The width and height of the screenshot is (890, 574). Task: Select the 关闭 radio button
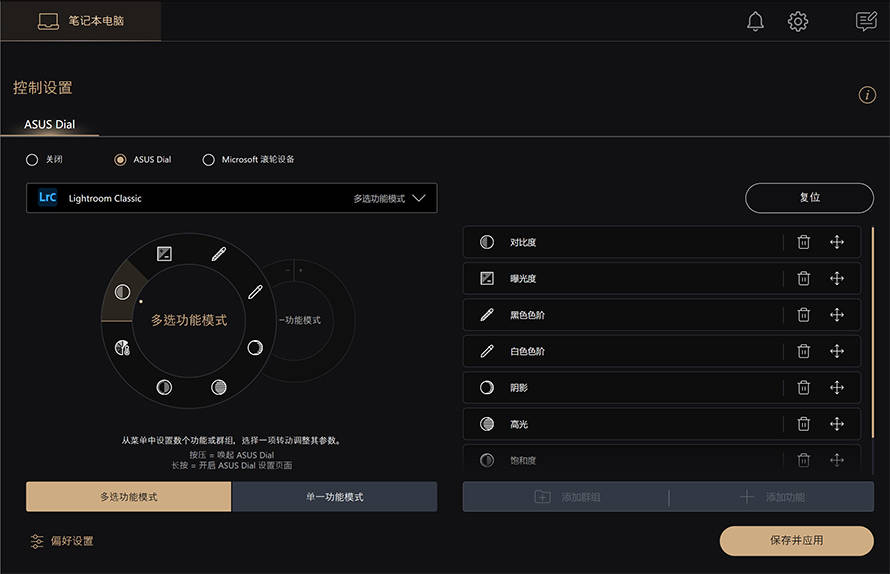coord(32,159)
